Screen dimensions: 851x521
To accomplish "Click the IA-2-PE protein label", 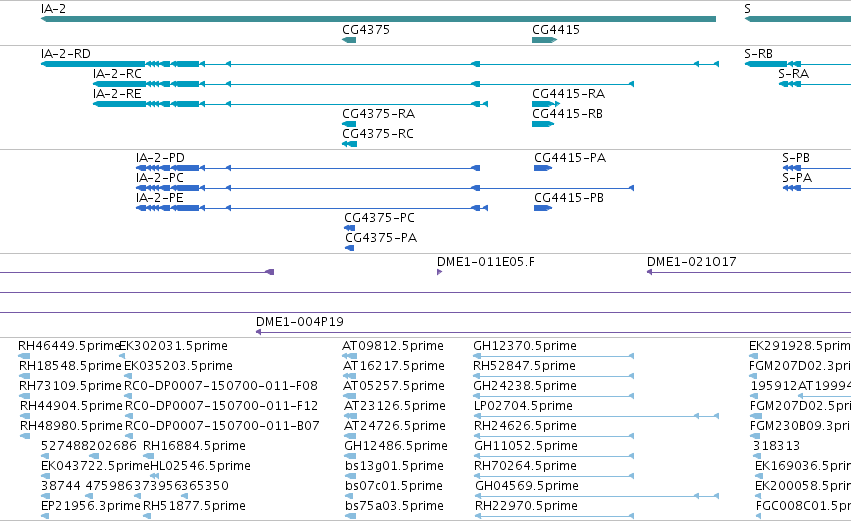I will 160,198.
